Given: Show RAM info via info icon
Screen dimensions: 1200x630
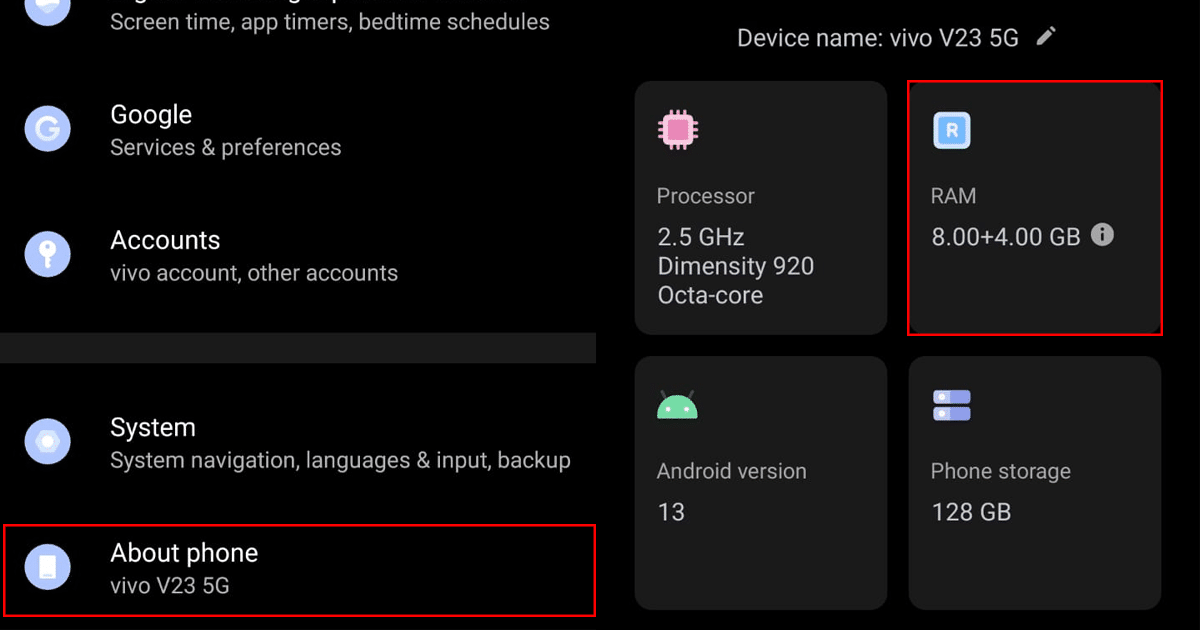Looking at the screenshot, I should pos(1102,235).
